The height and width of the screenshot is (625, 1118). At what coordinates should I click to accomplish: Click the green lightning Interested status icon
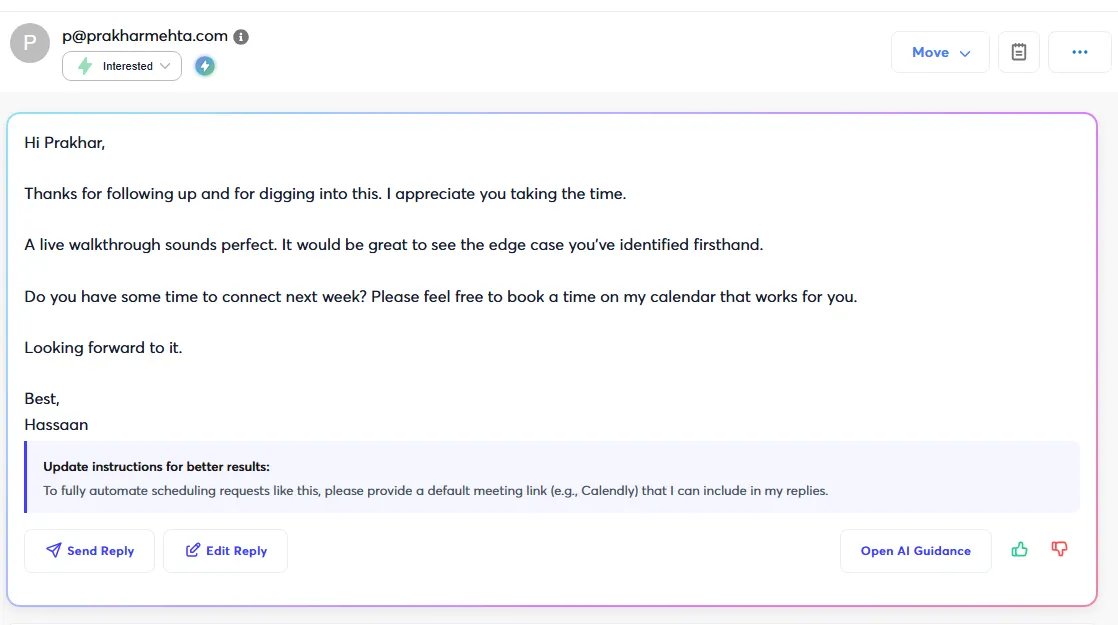tap(85, 66)
